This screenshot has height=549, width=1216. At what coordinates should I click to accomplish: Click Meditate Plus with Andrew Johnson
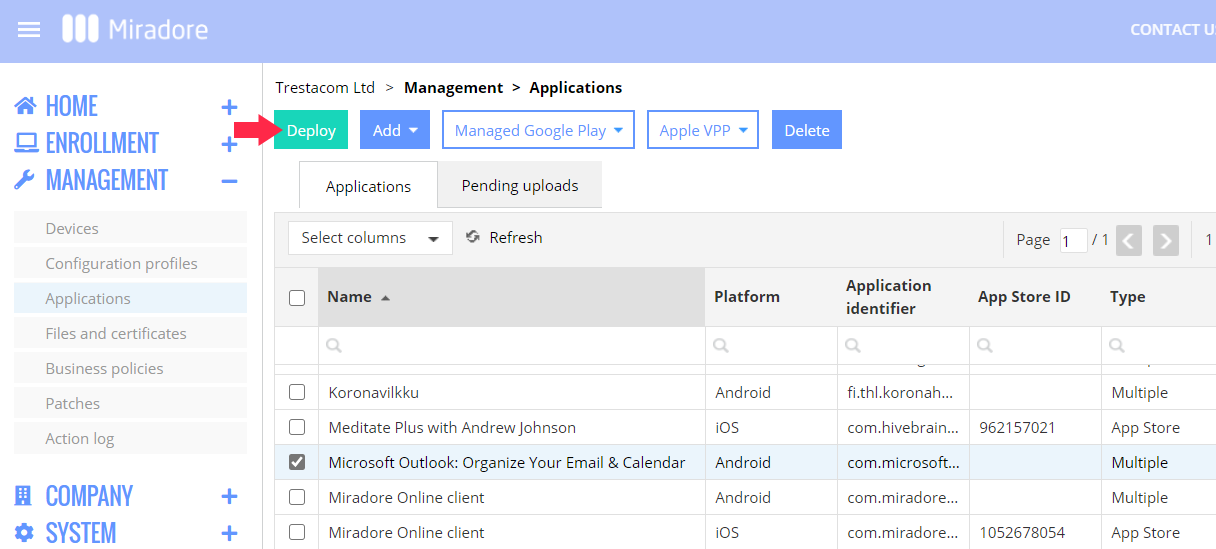tap(452, 427)
